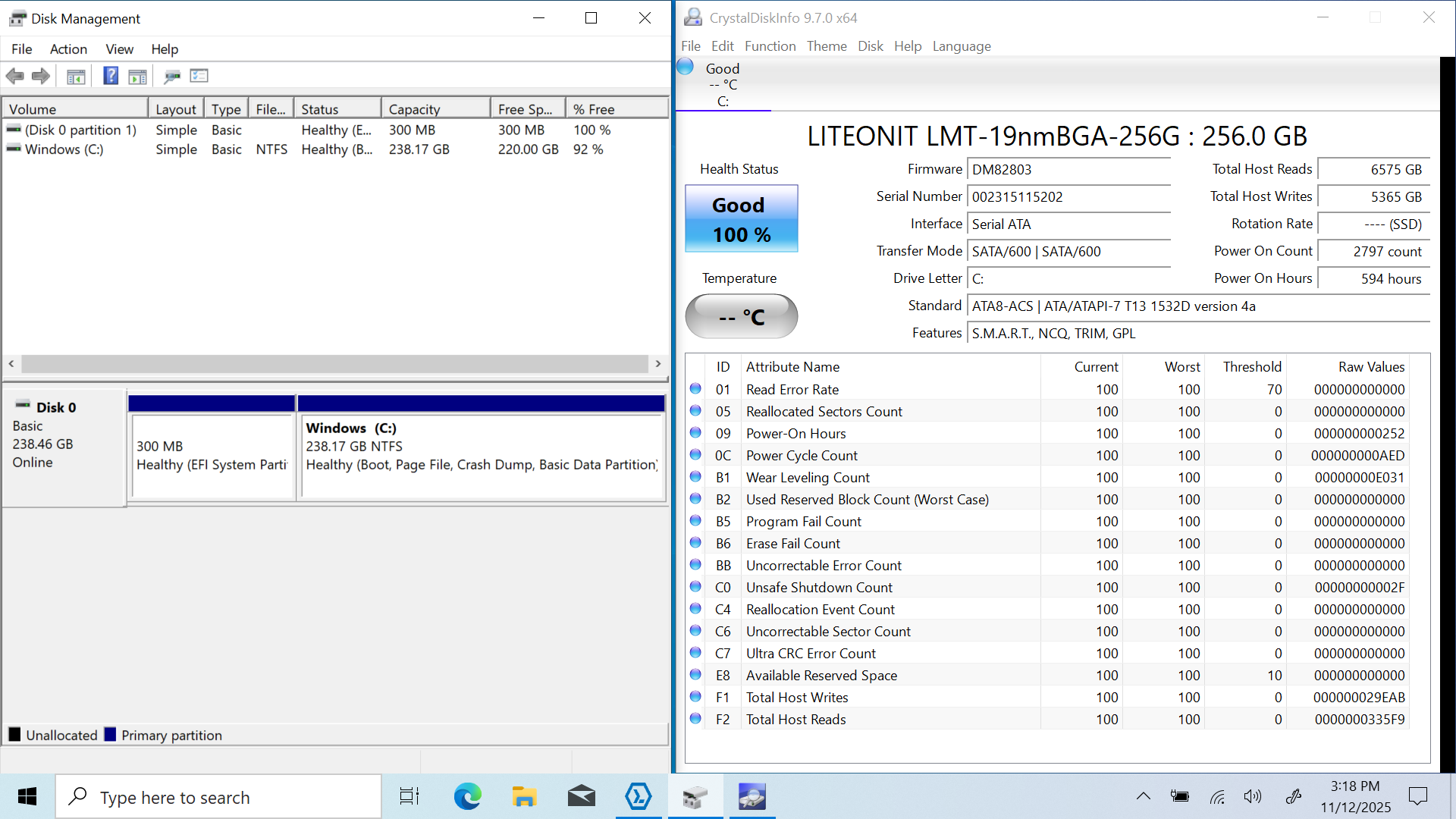
Task: Show hidden icons in system tray
Action: 1143,796
